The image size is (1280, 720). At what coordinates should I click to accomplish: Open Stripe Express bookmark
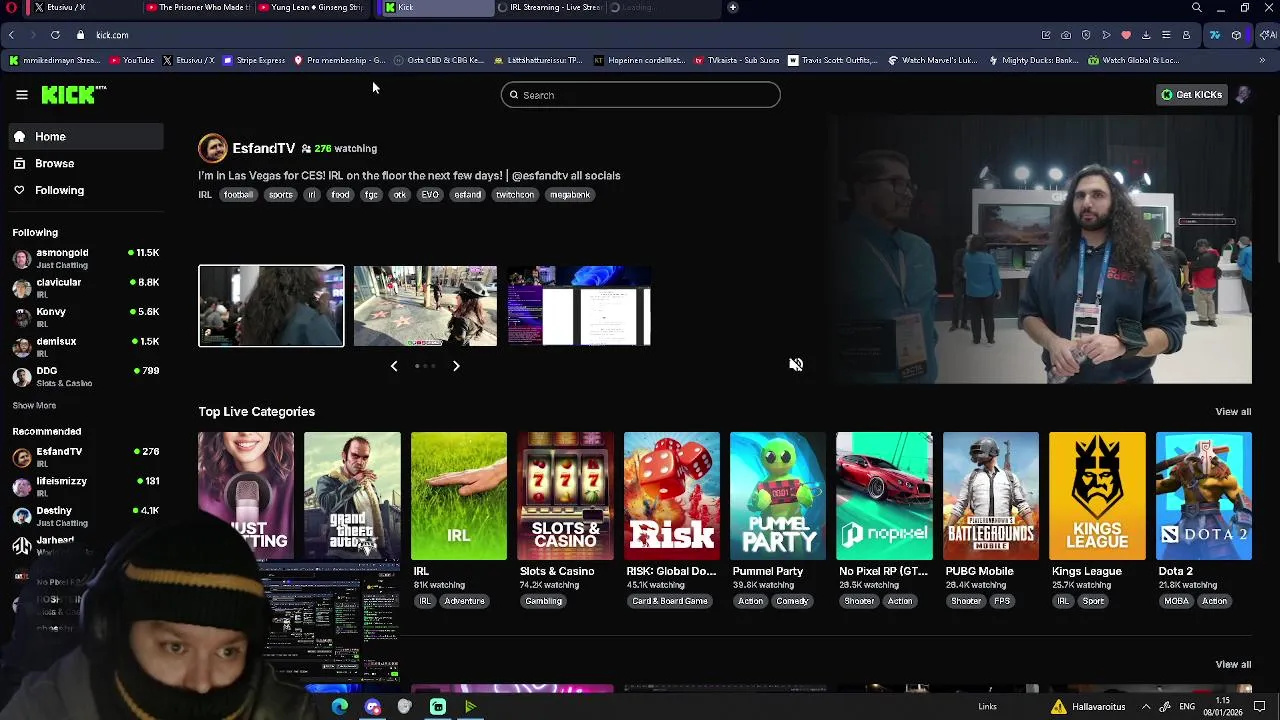click(254, 60)
